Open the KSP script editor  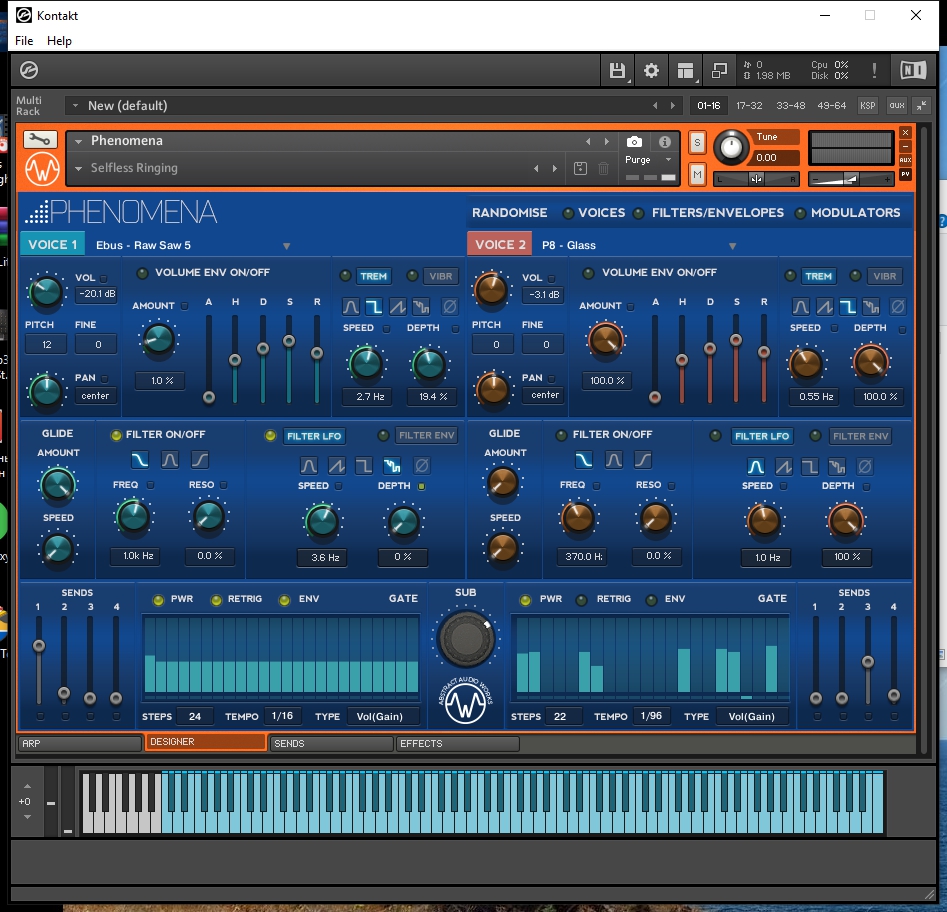coord(867,106)
